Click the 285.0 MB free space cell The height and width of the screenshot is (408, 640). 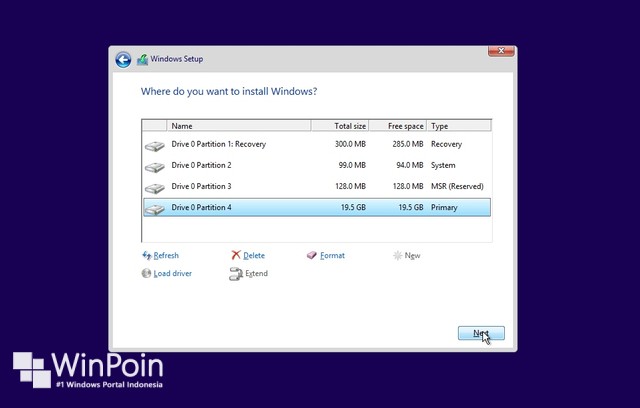click(408, 144)
